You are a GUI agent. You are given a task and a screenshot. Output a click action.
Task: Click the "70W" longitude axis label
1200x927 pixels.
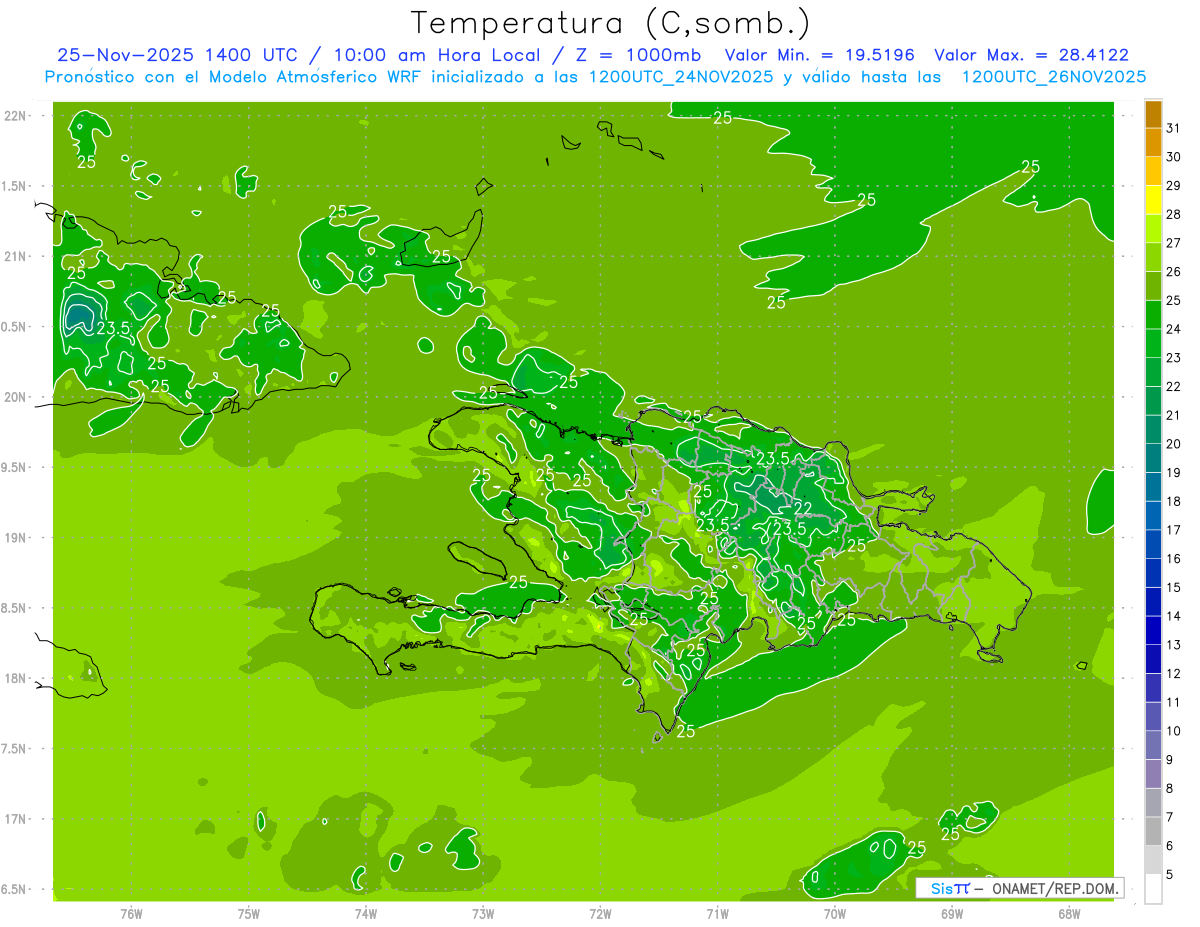pos(835,913)
